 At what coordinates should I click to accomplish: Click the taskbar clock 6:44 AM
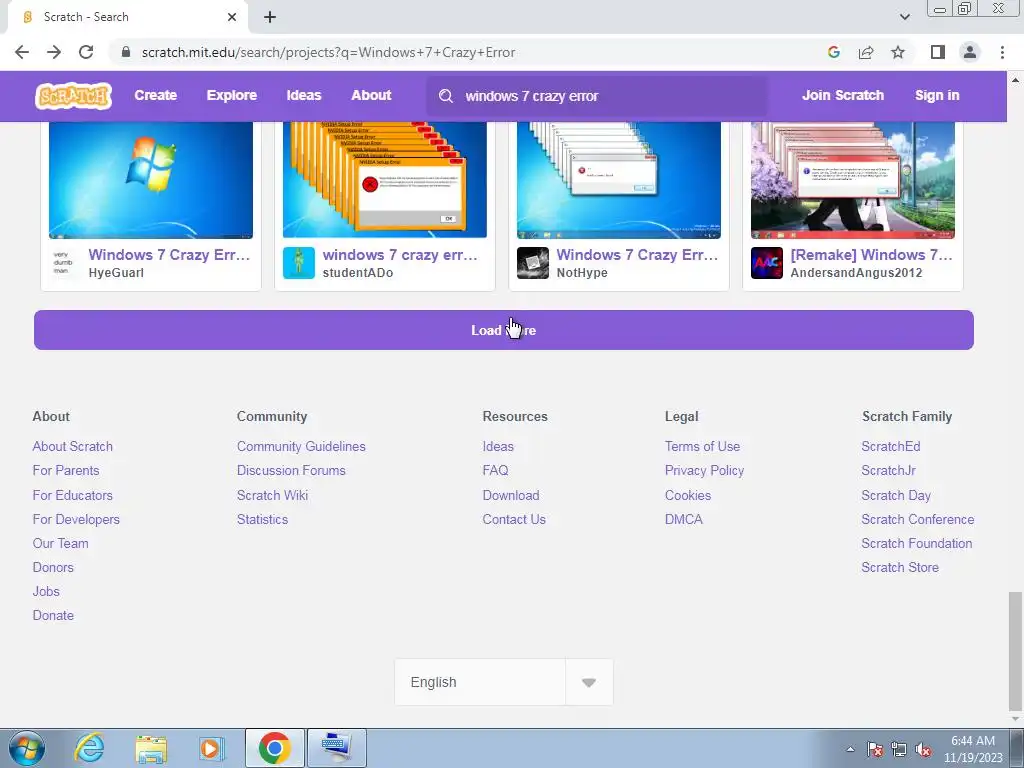972,741
